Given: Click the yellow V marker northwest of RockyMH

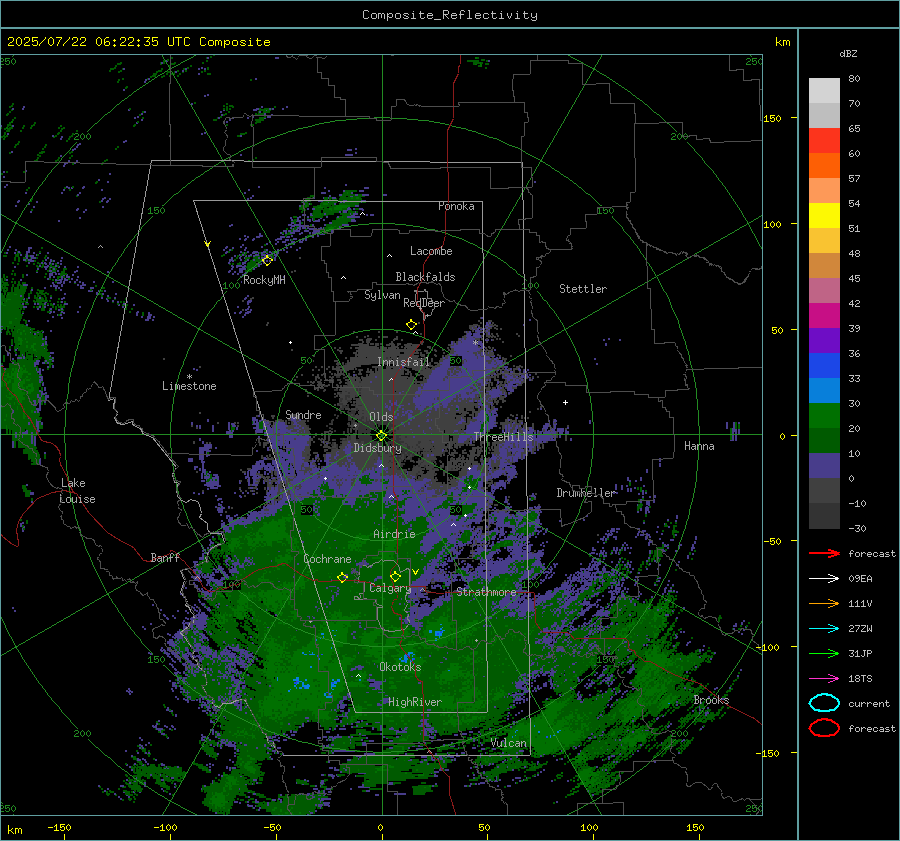Looking at the screenshot, I should coord(208,244).
